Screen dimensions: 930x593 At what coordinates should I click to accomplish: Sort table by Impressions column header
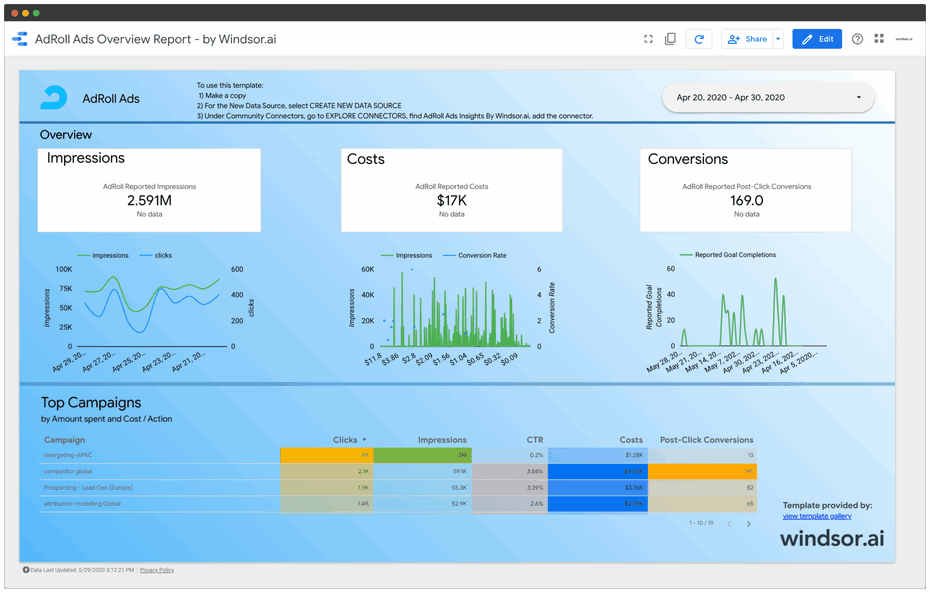click(x=442, y=440)
